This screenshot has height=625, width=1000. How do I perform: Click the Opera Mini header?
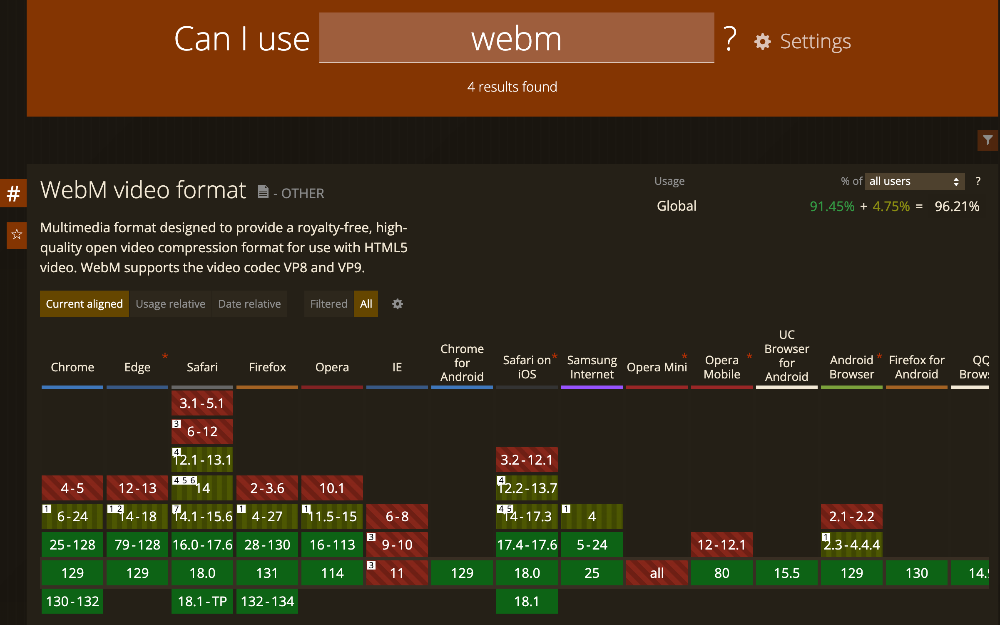click(657, 367)
